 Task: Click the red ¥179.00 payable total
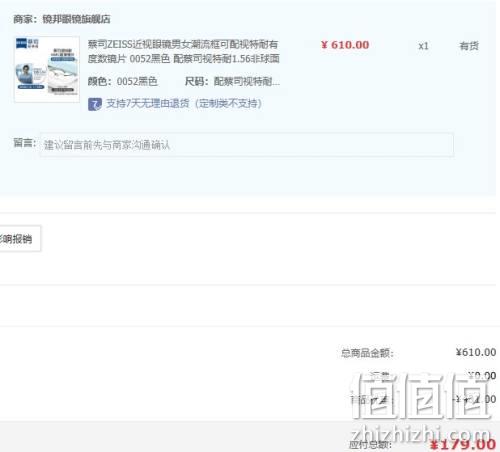(463, 445)
